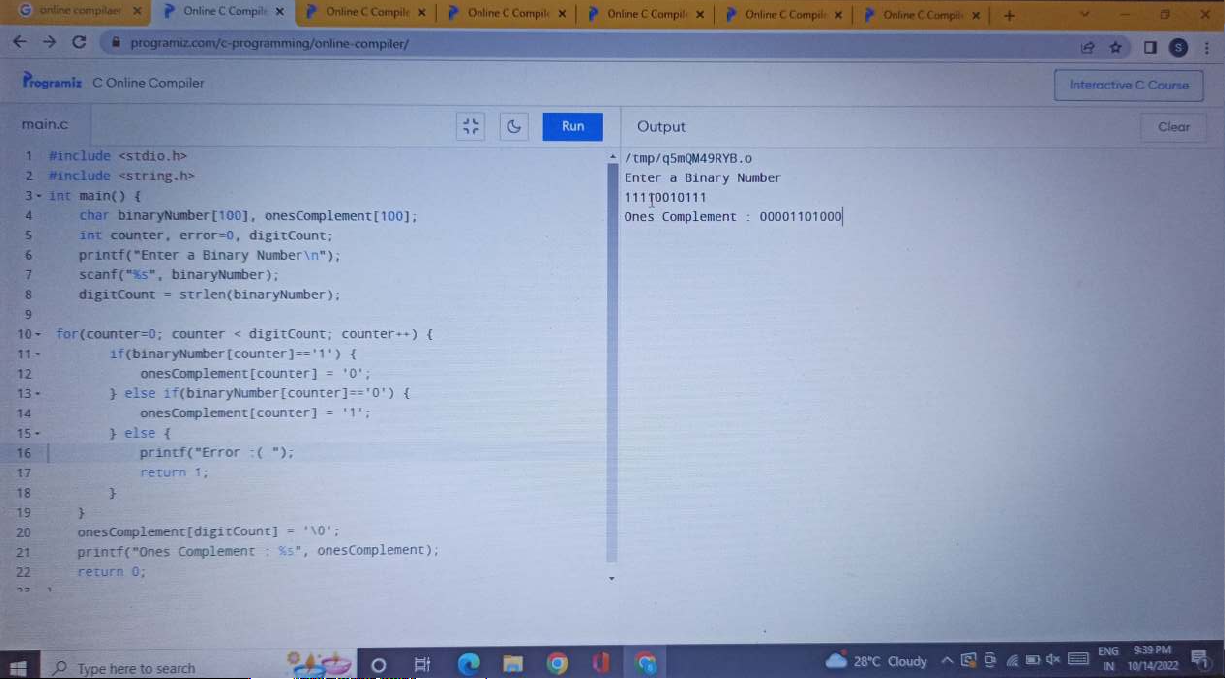
Task: Toggle fullscreen mode for the code editor
Action: point(470,126)
